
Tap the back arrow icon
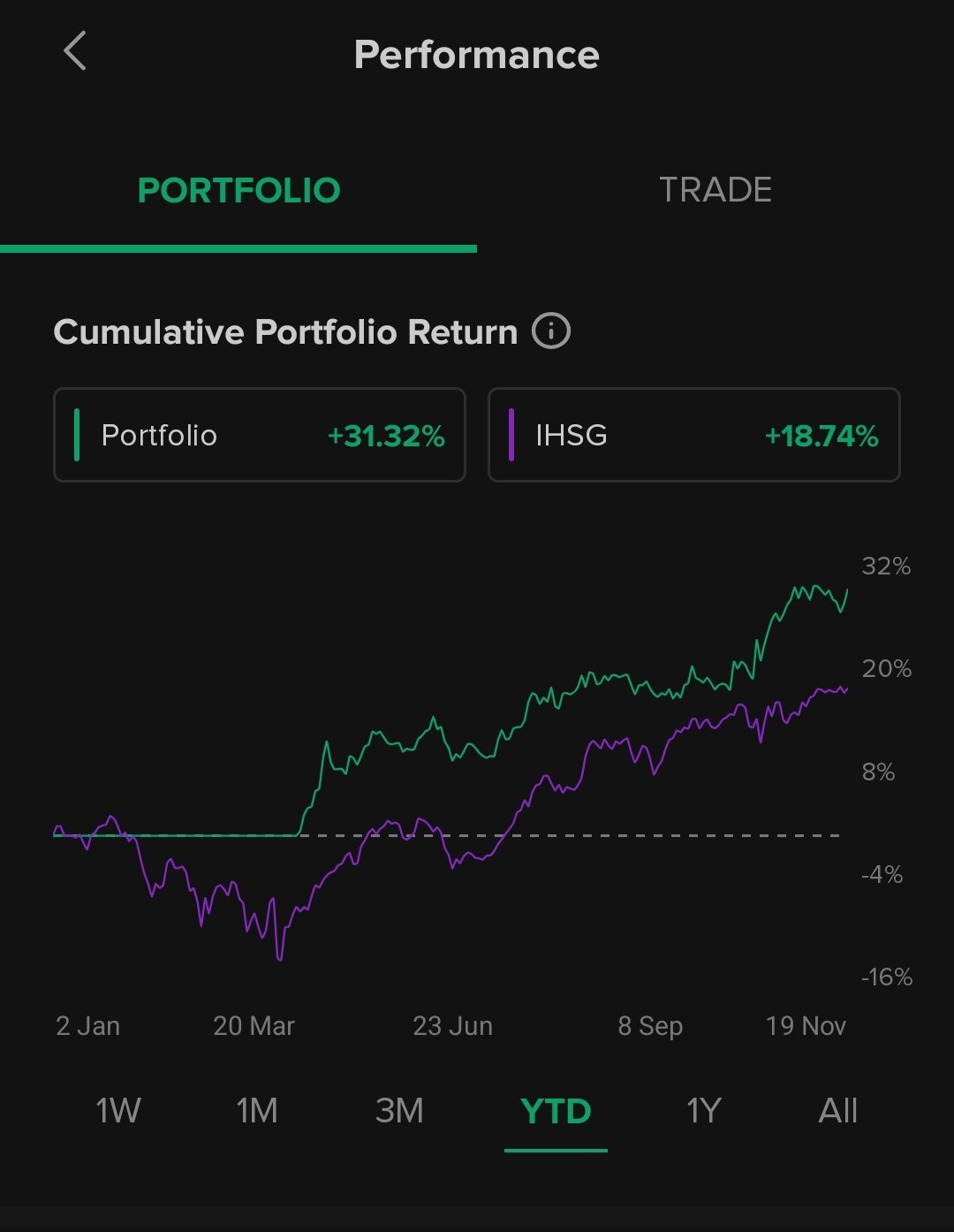(x=76, y=51)
